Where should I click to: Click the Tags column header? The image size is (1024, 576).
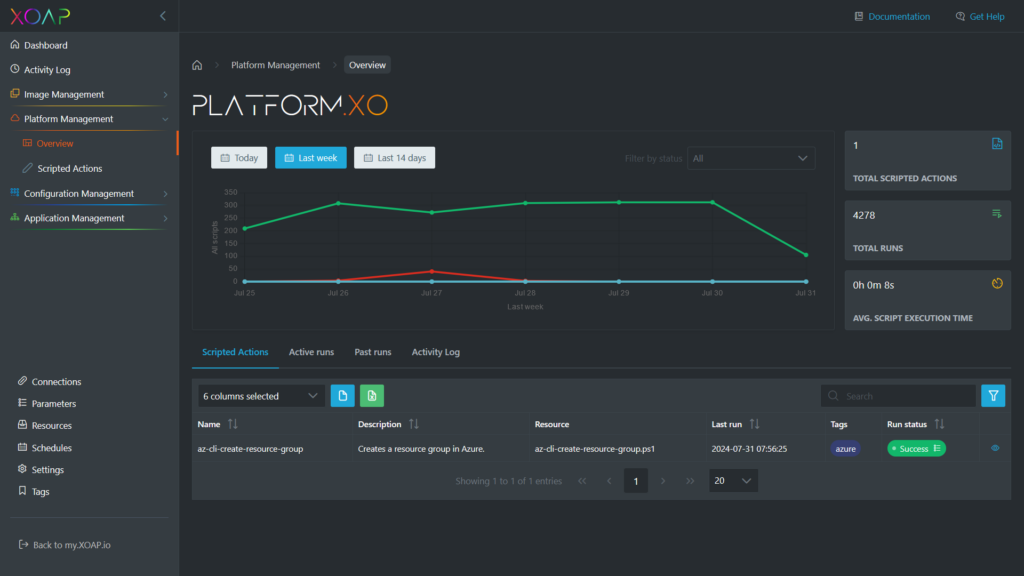839,424
